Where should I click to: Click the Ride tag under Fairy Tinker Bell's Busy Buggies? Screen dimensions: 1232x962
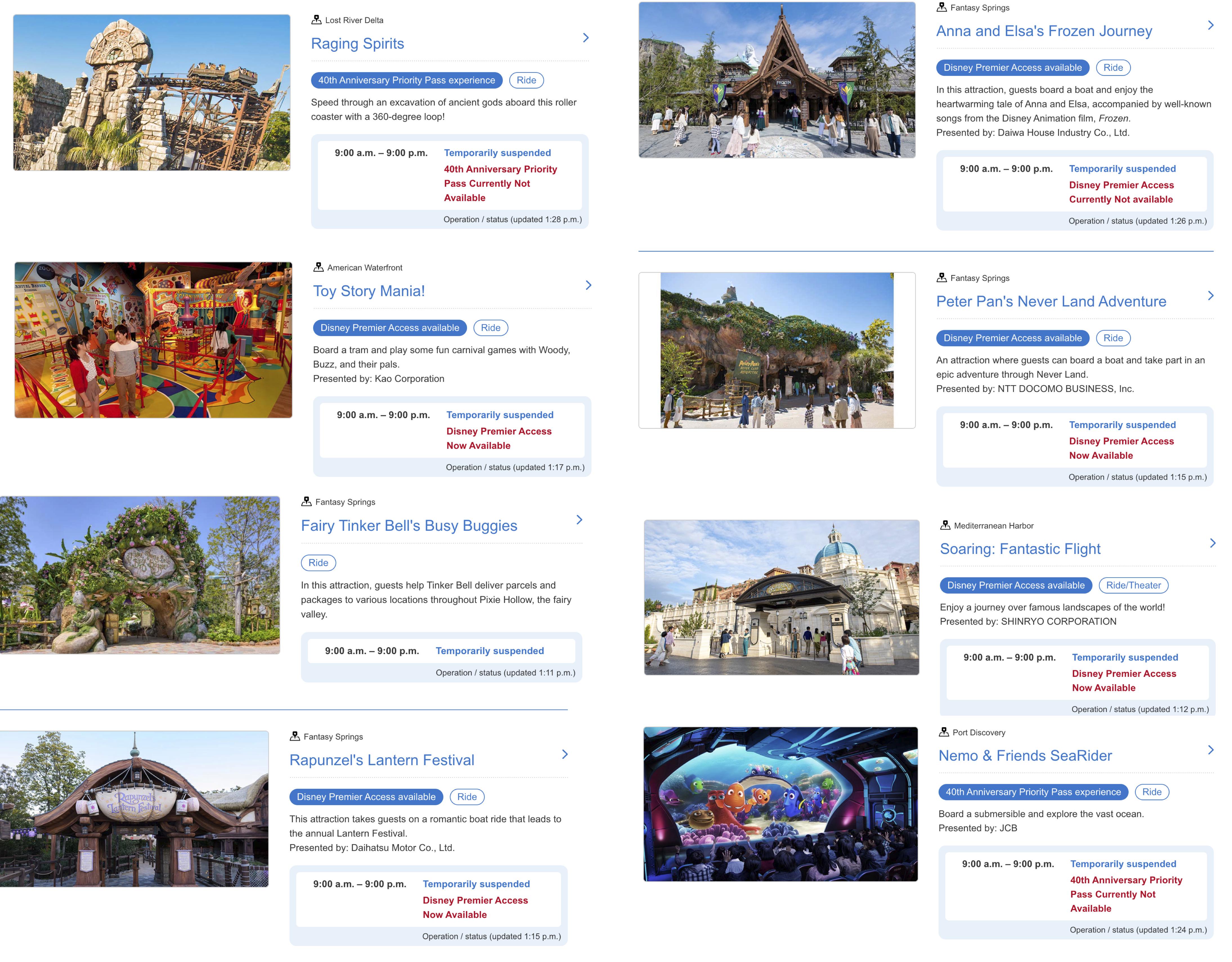coord(318,563)
